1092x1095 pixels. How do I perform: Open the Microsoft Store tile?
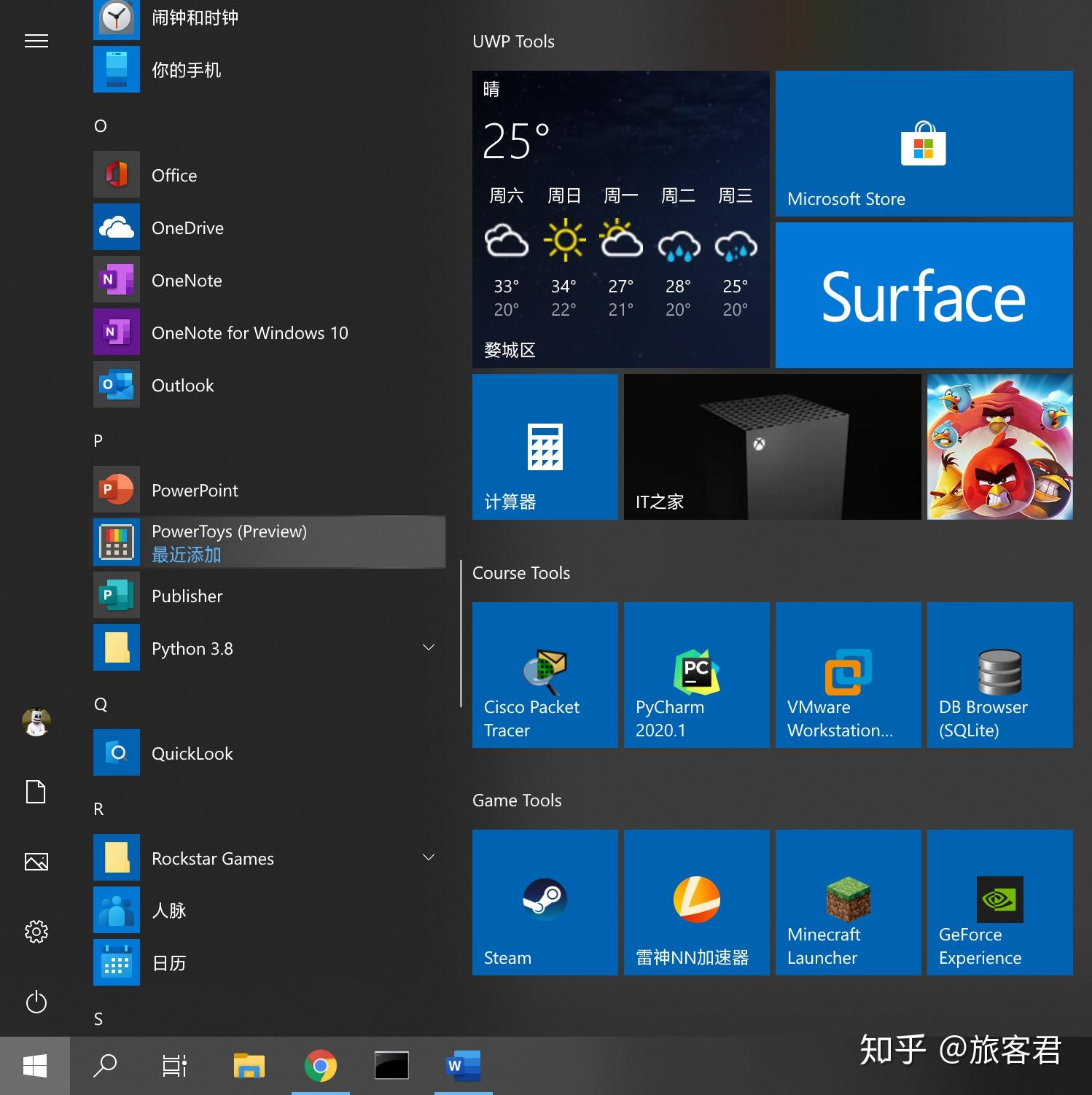[x=924, y=144]
